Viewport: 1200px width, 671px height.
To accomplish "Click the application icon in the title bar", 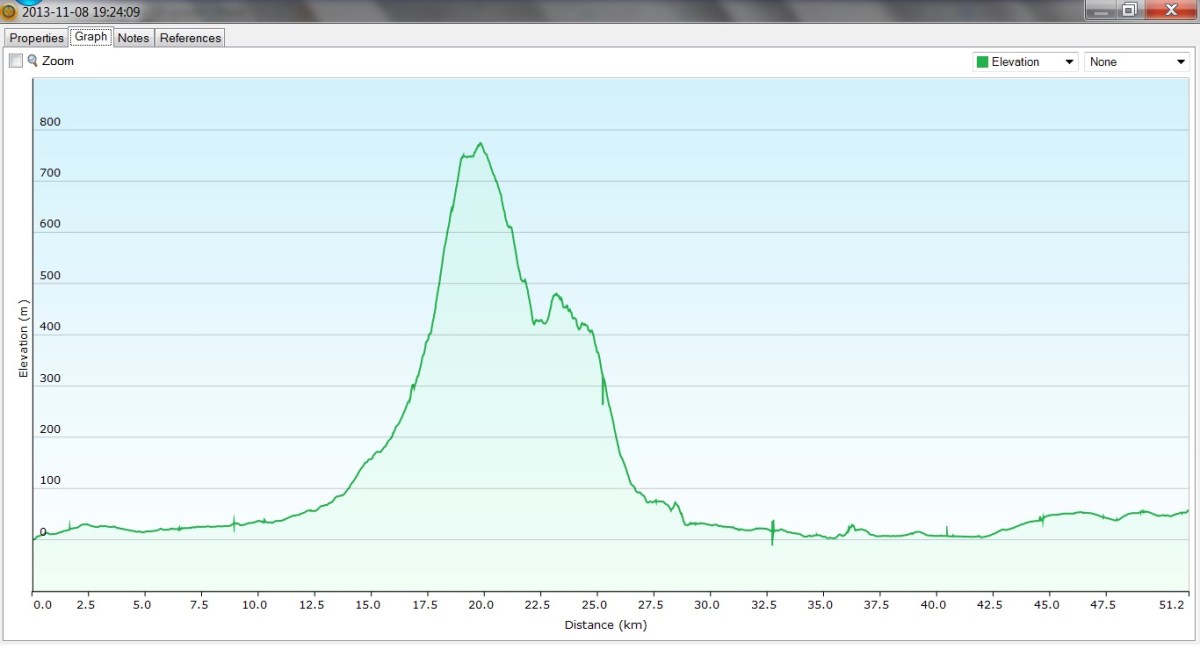I will click(9, 12).
